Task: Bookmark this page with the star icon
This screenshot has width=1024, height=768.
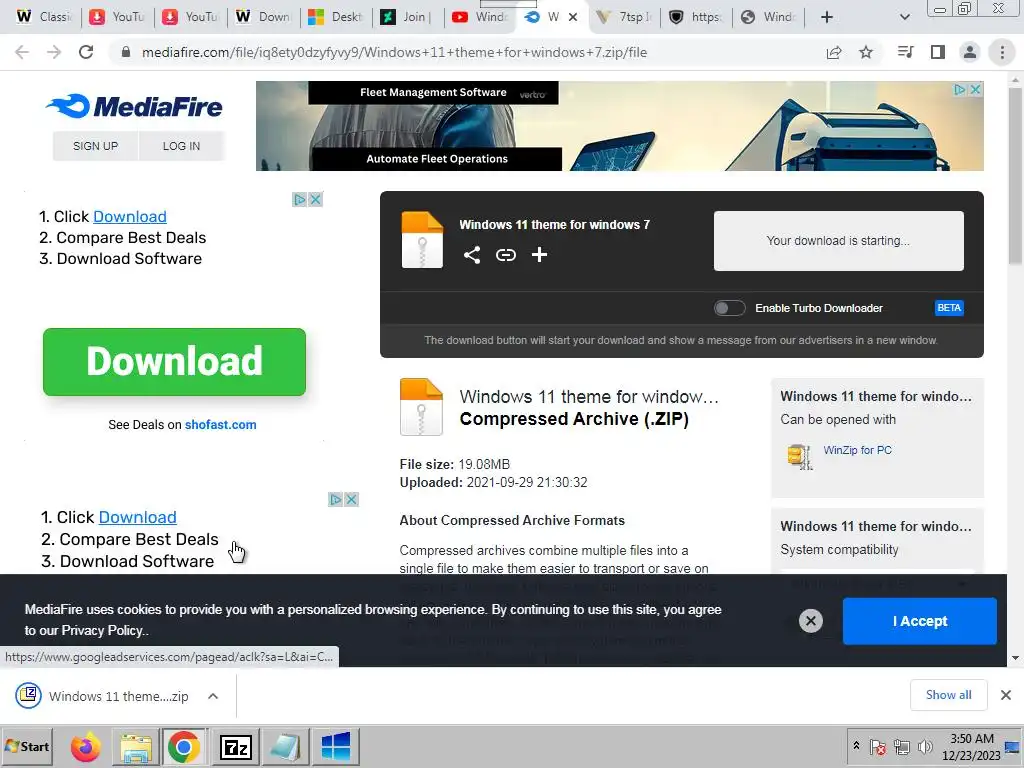Action: click(866, 52)
